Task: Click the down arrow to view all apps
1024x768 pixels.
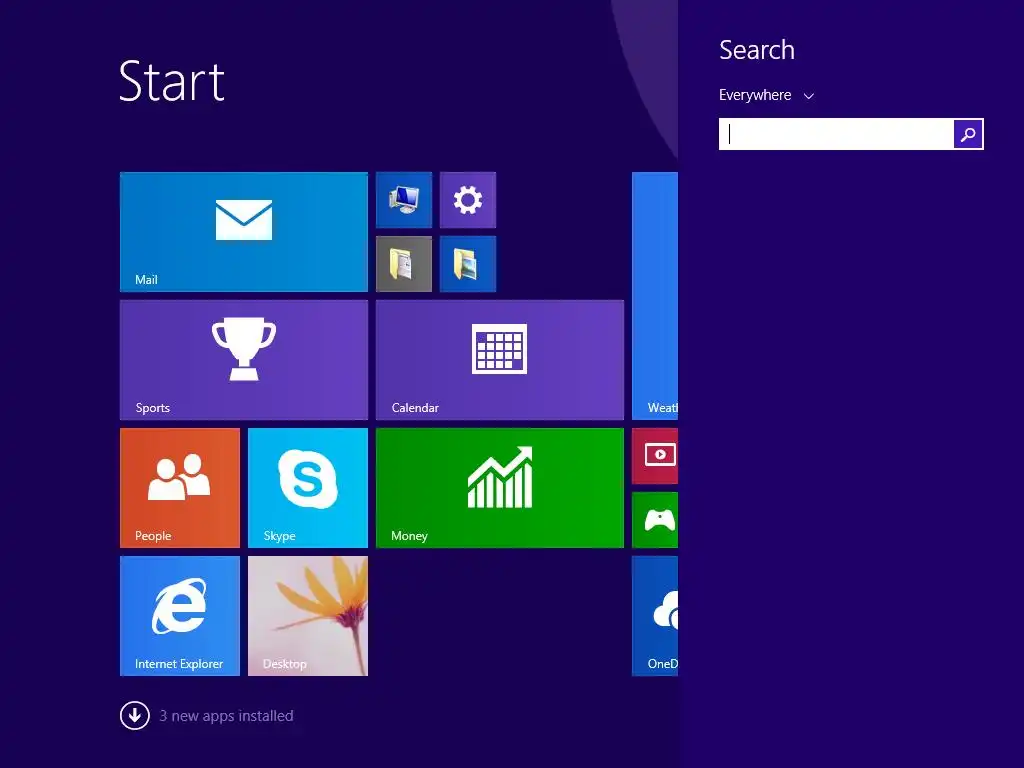Action: point(135,716)
